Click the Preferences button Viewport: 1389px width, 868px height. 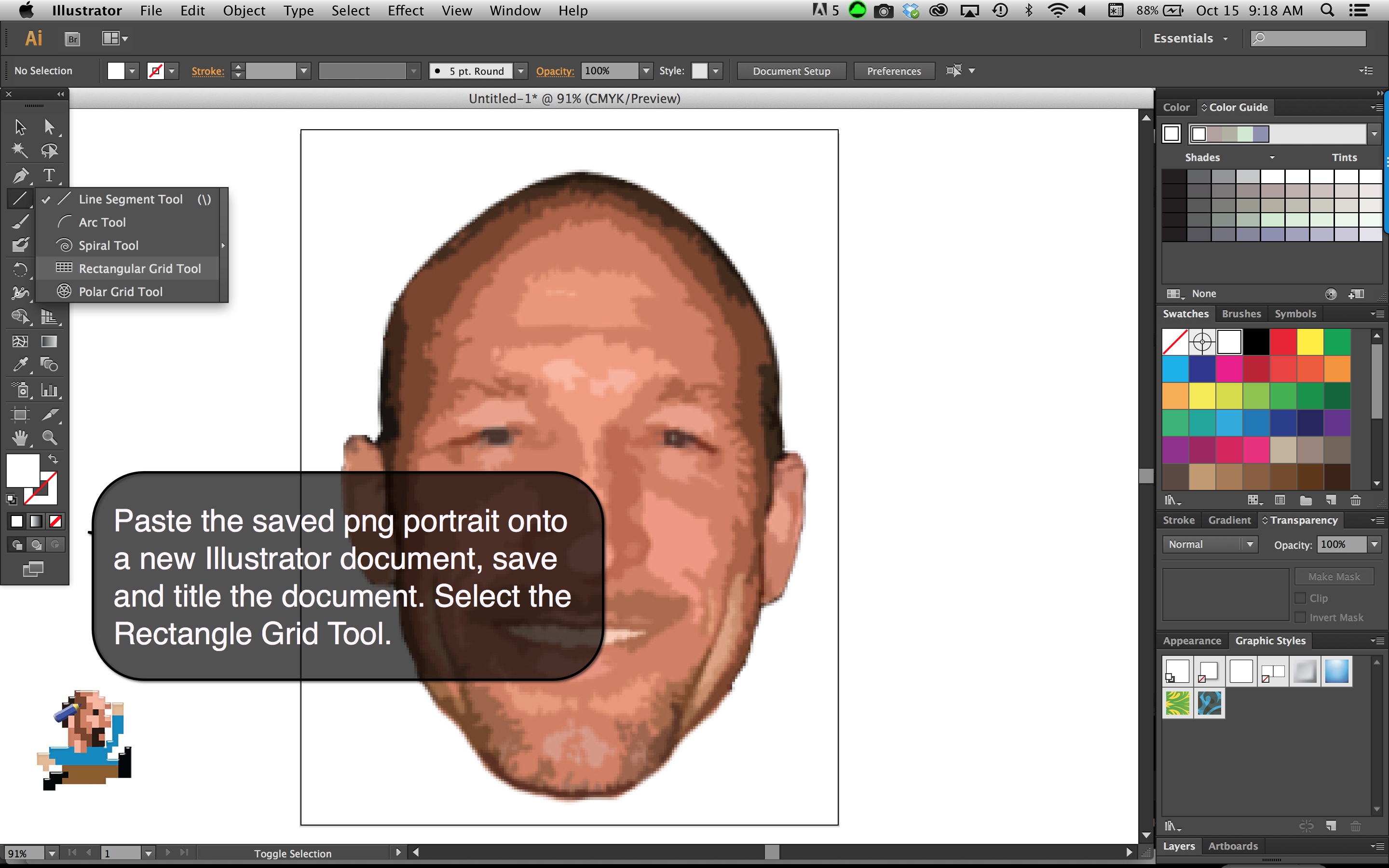click(894, 70)
